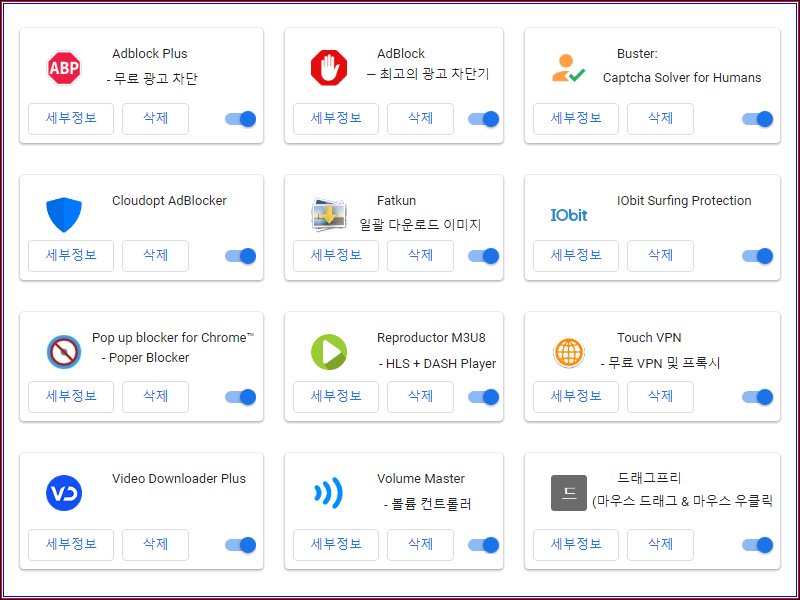The height and width of the screenshot is (600, 800).
Task: Show 세부정보 for Fatkun
Action: [336, 256]
